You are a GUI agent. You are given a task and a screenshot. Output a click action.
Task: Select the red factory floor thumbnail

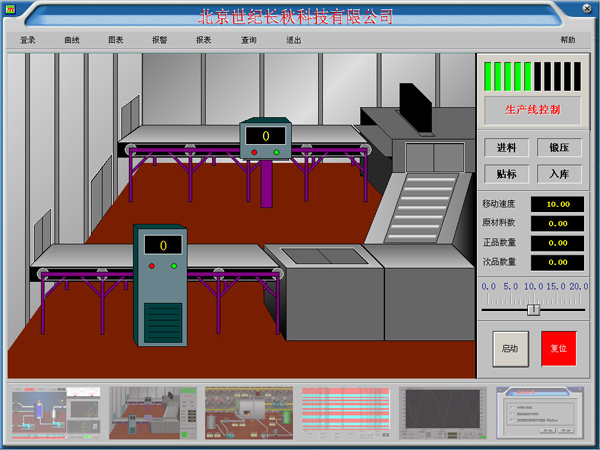[249, 414]
